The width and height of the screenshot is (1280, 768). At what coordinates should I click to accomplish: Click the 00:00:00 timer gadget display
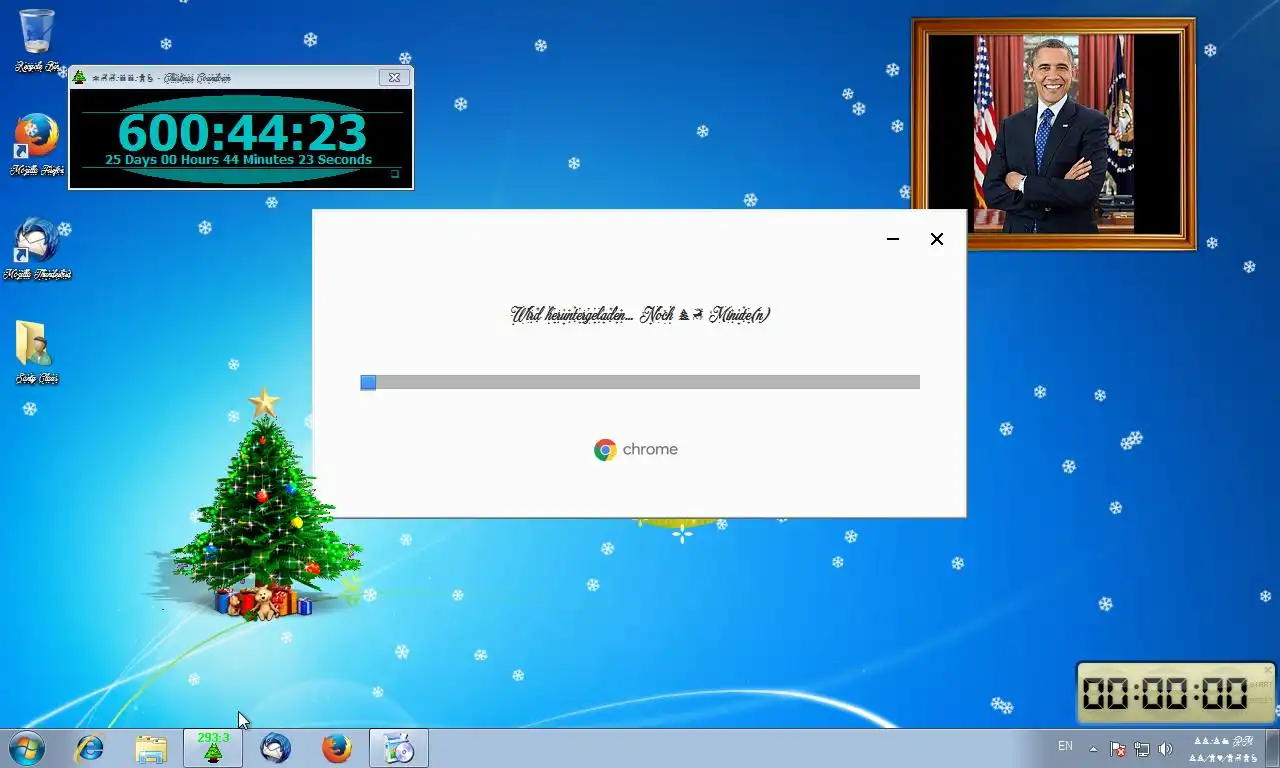1164,693
